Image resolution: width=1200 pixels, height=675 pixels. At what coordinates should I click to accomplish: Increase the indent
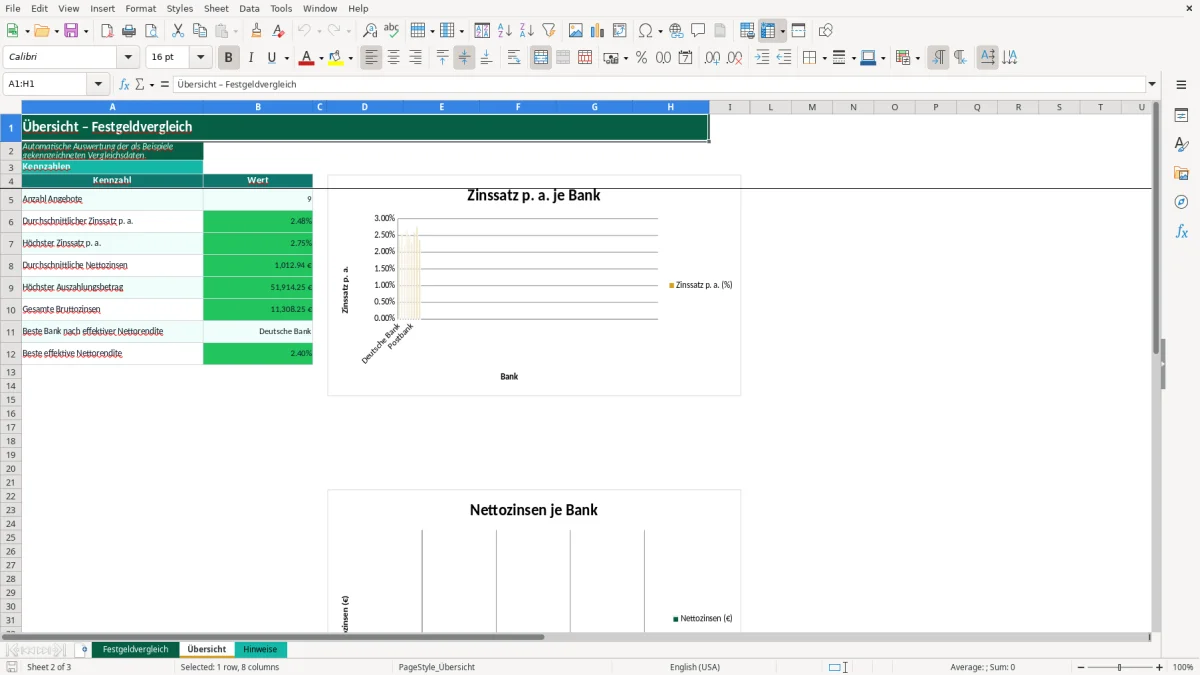(x=762, y=58)
